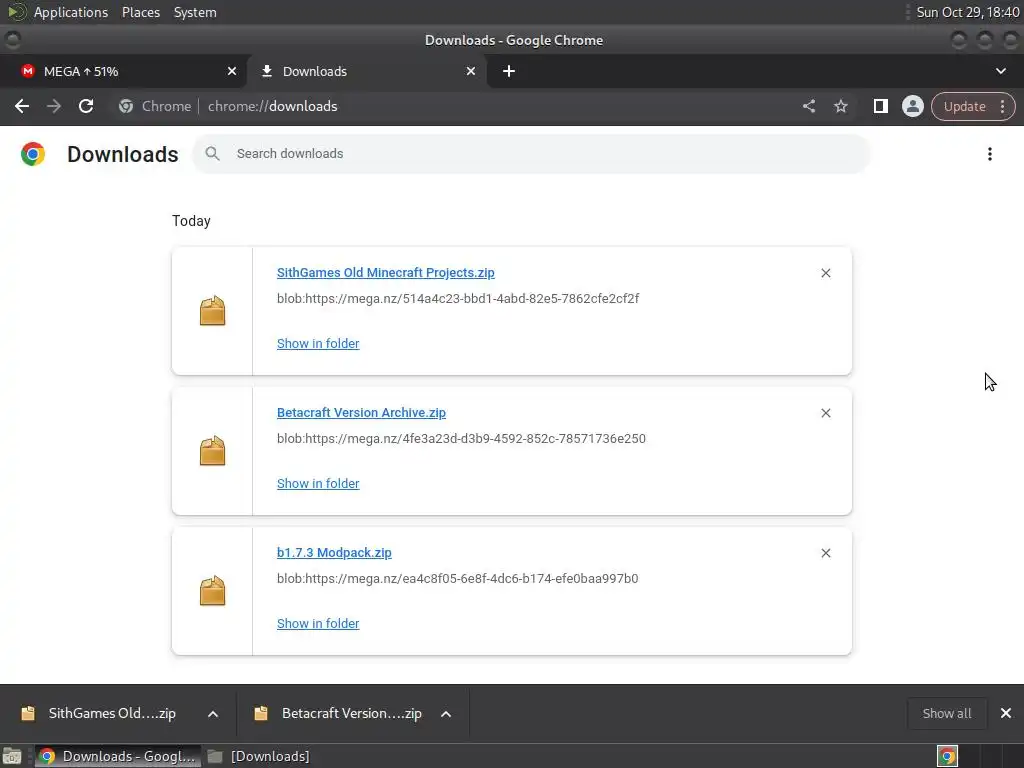Close the download shelf
Viewport: 1024px width, 768px height.
[1006, 713]
